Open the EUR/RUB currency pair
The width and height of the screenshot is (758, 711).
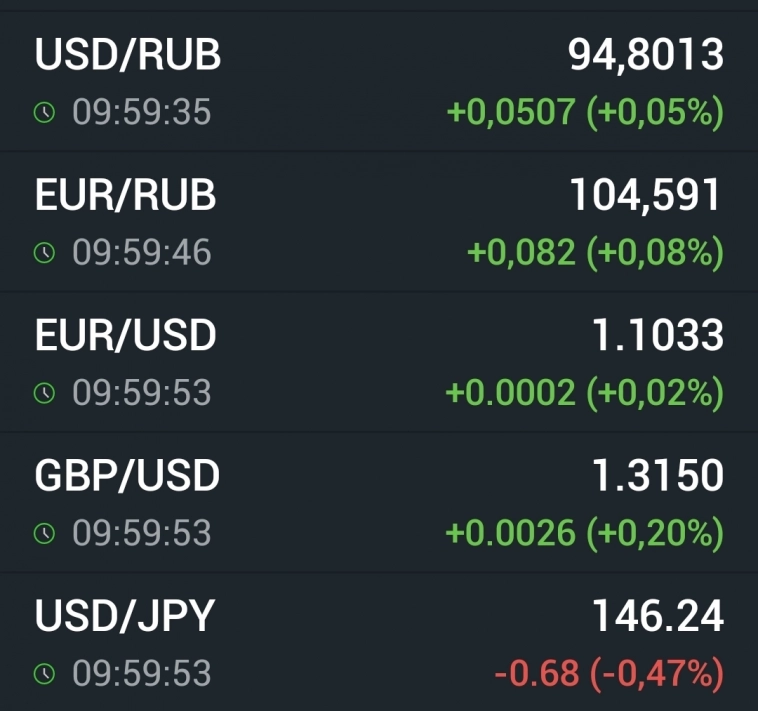point(126,196)
